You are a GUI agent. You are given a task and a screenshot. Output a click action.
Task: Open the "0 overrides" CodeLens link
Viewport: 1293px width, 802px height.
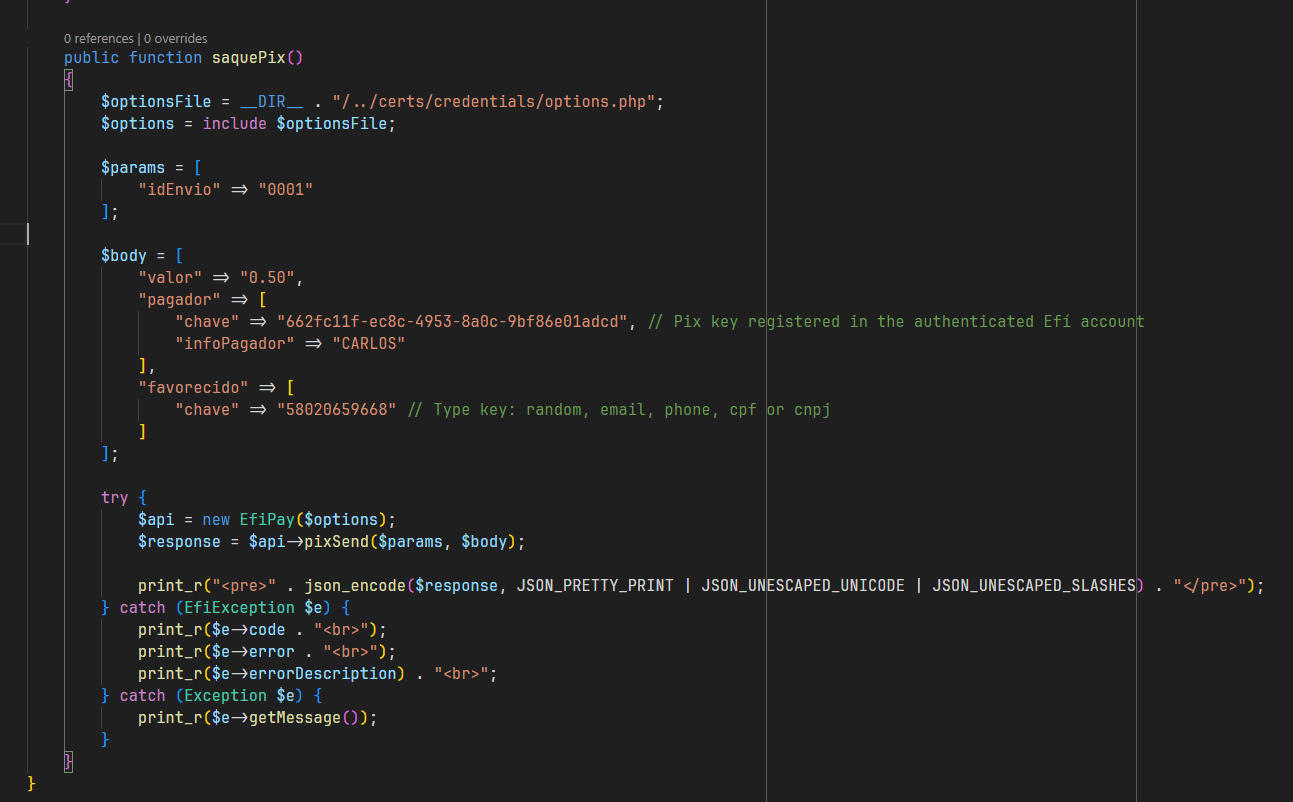tap(175, 39)
